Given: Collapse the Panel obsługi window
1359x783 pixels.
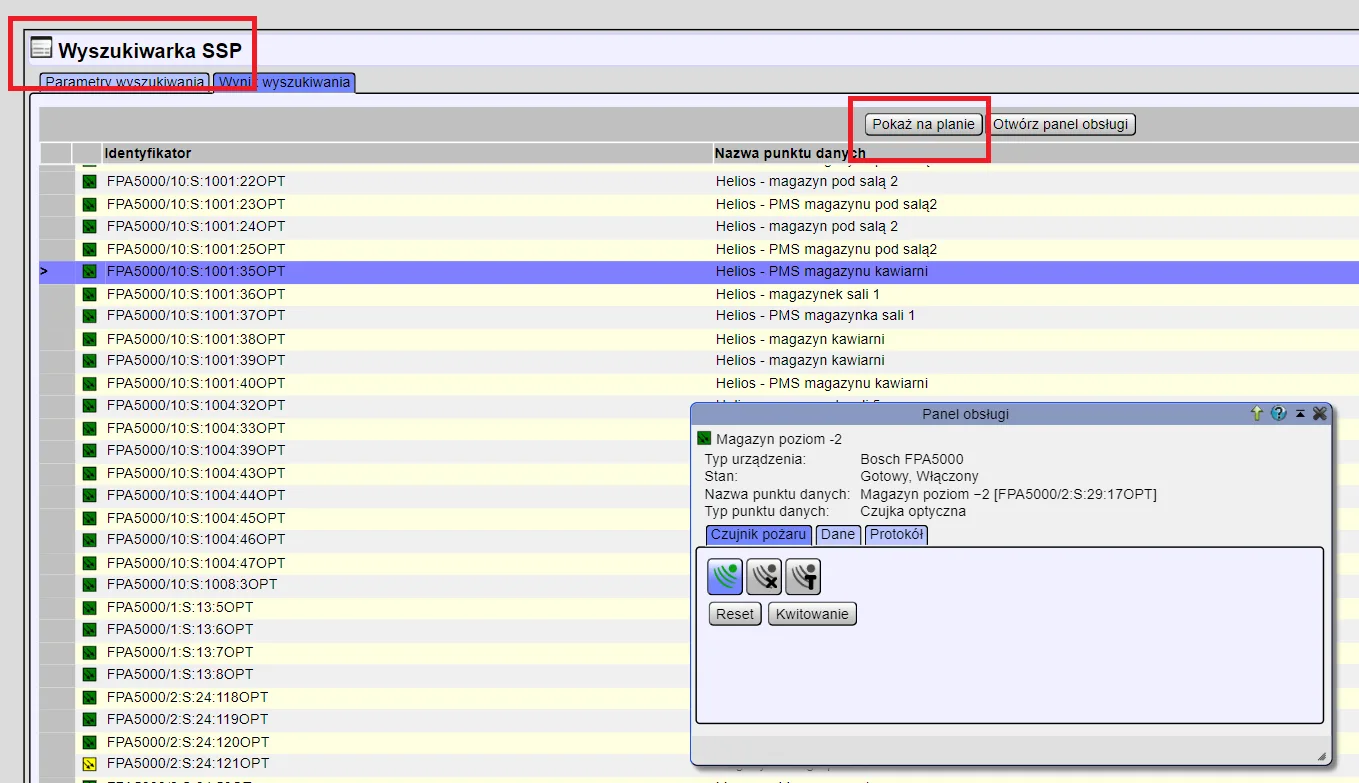Looking at the screenshot, I should pyautogui.click(x=1300, y=414).
